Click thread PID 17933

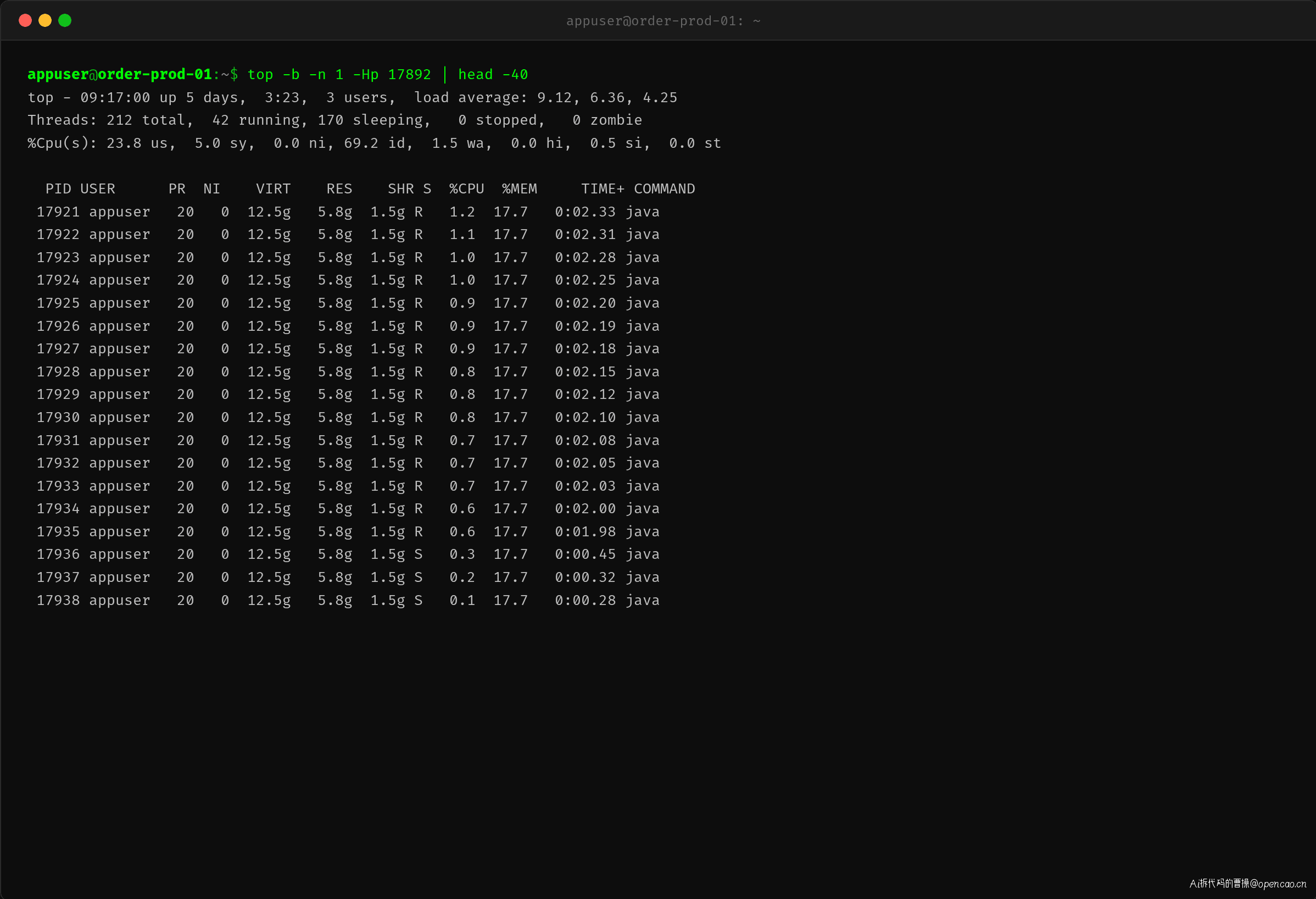(x=58, y=485)
